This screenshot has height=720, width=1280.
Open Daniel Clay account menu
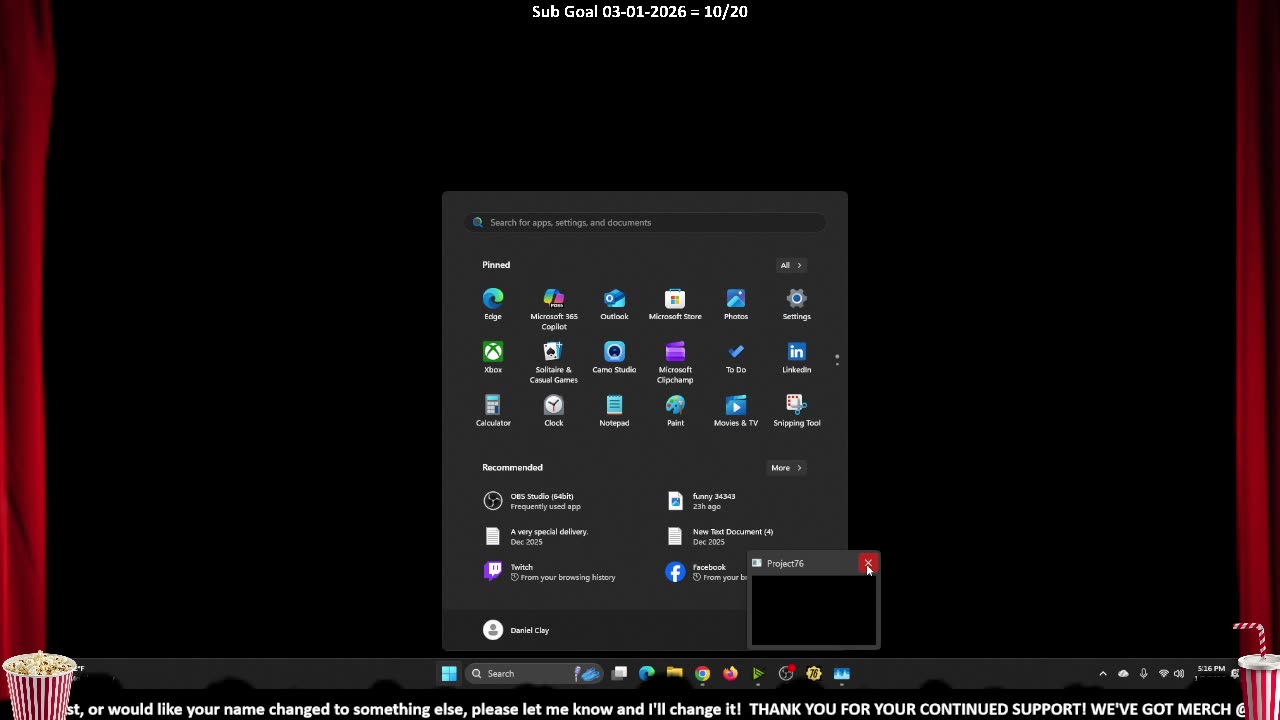click(516, 630)
